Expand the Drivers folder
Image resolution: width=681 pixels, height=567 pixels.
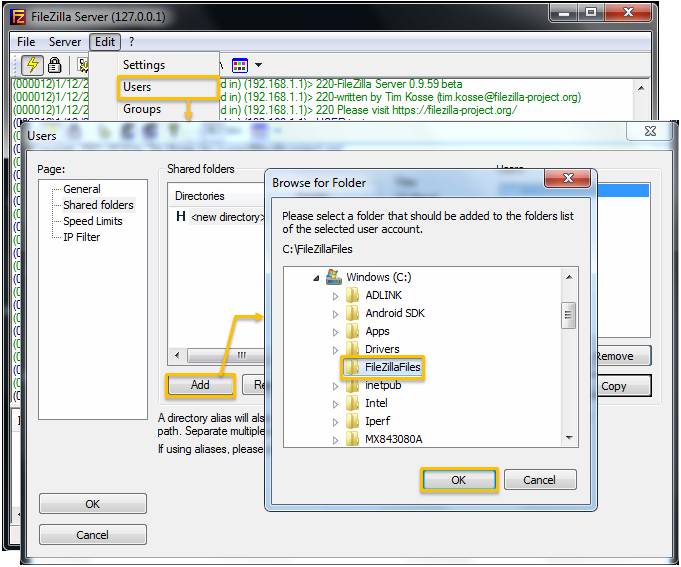(335, 350)
